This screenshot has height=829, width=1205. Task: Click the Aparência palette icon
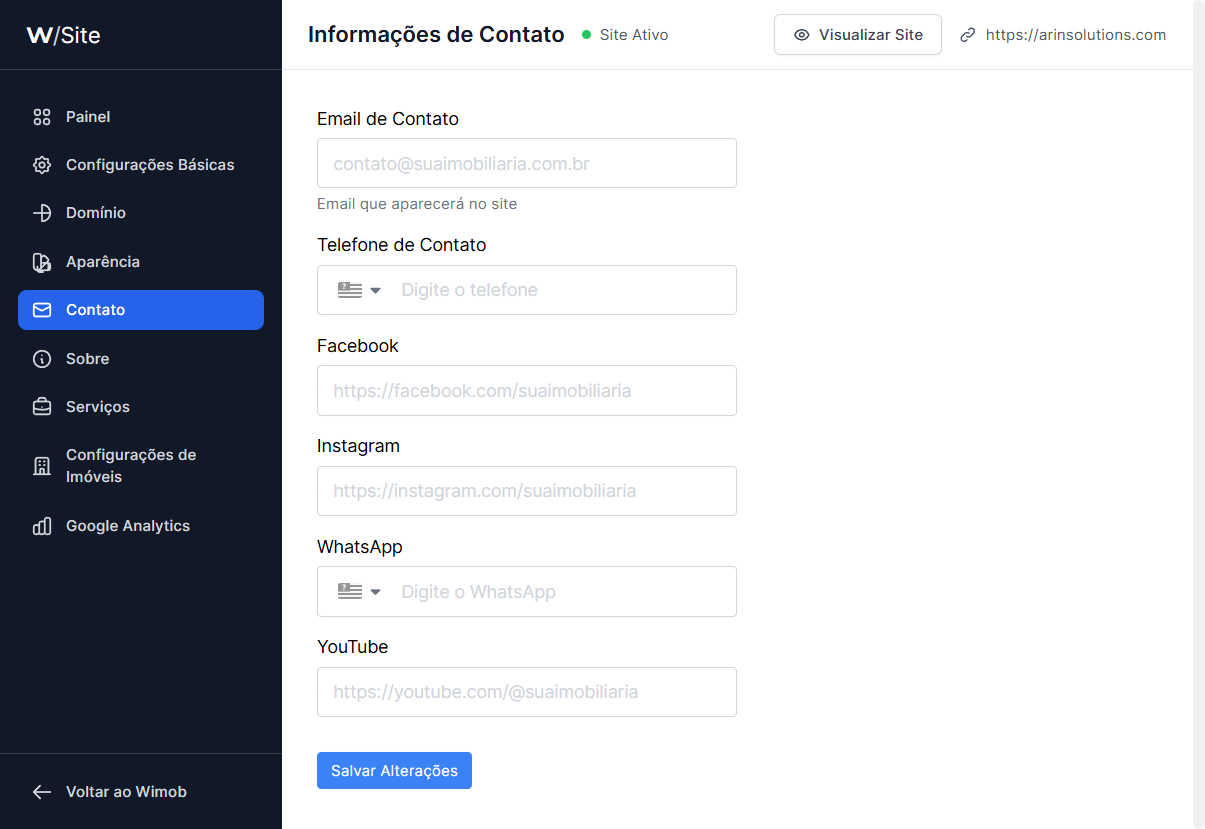(x=42, y=262)
